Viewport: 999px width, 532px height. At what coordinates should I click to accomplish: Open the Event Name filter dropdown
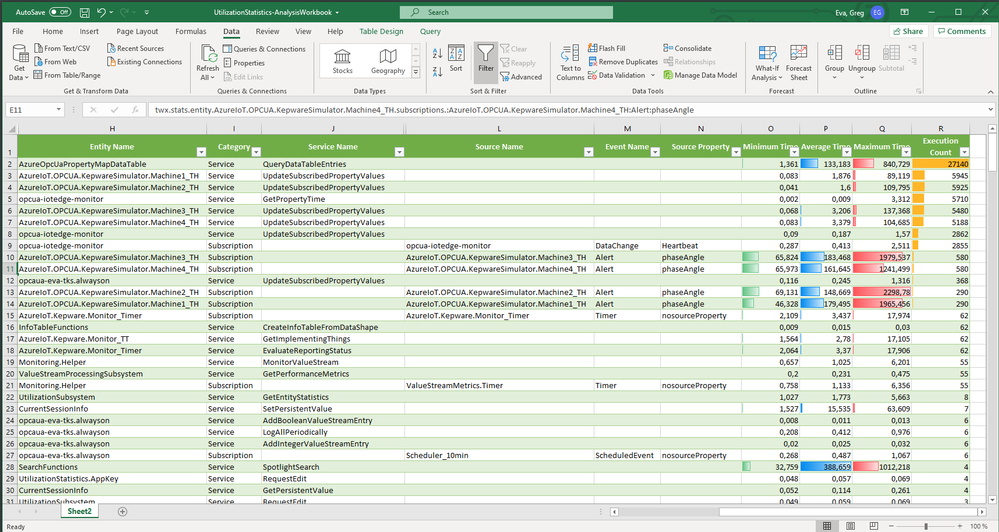655,152
